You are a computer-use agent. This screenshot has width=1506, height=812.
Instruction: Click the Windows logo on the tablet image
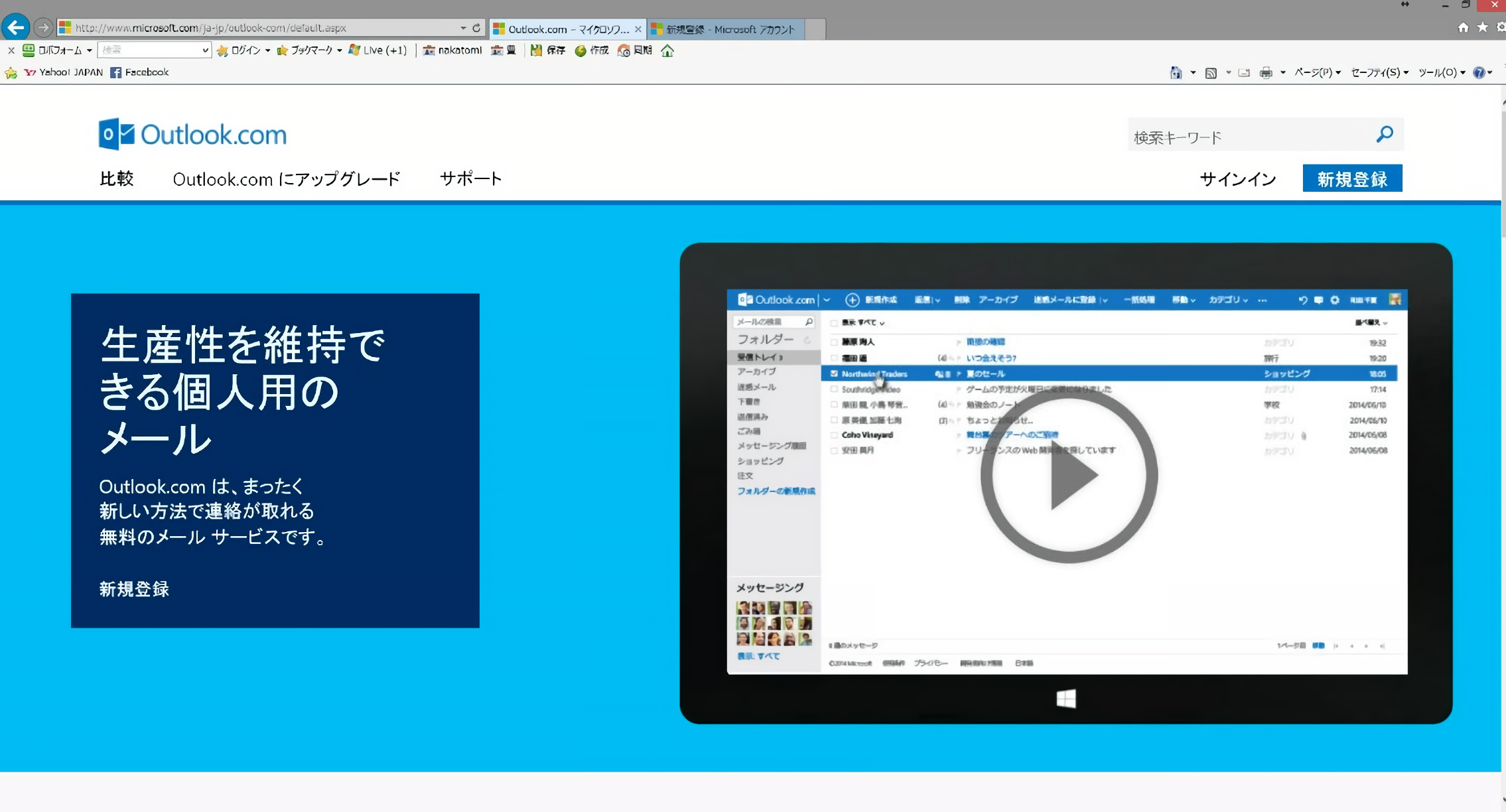(x=1066, y=699)
